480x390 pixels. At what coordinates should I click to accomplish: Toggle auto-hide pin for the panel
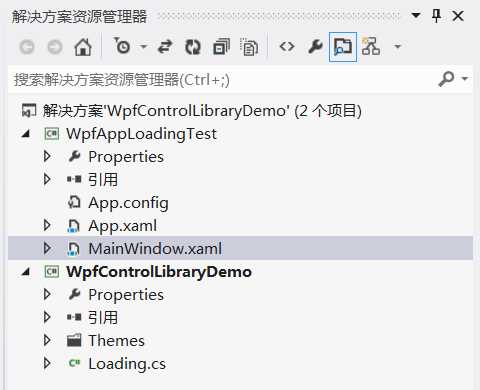coord(437,16)
